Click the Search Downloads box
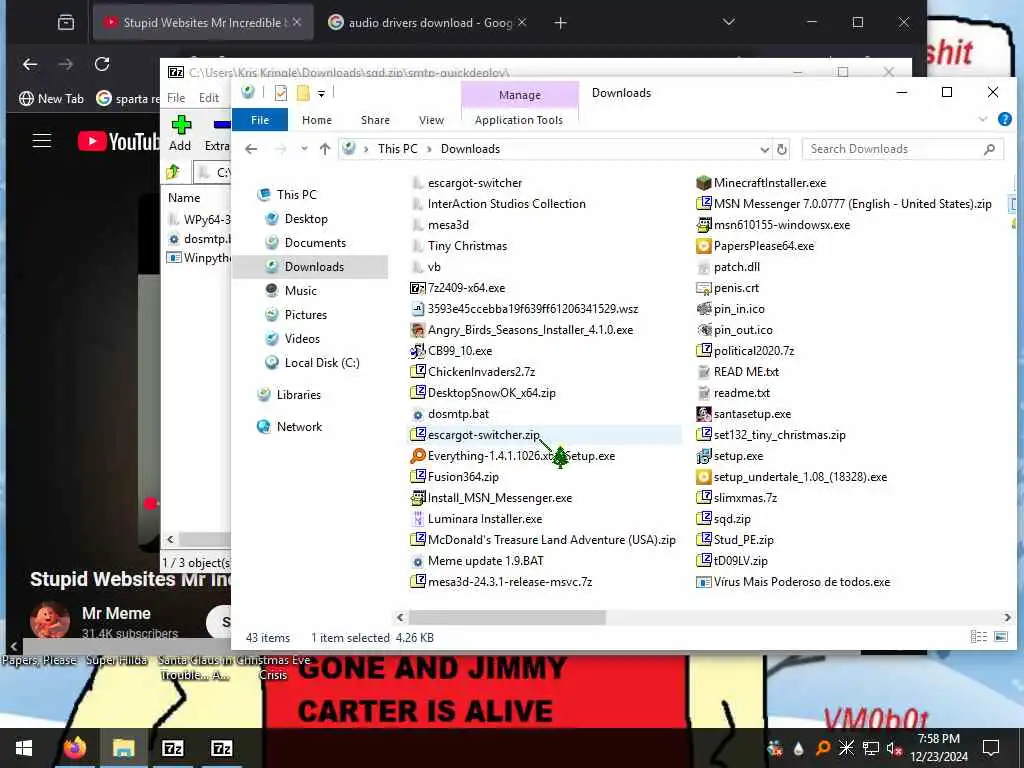 click(x=902, y=150)
